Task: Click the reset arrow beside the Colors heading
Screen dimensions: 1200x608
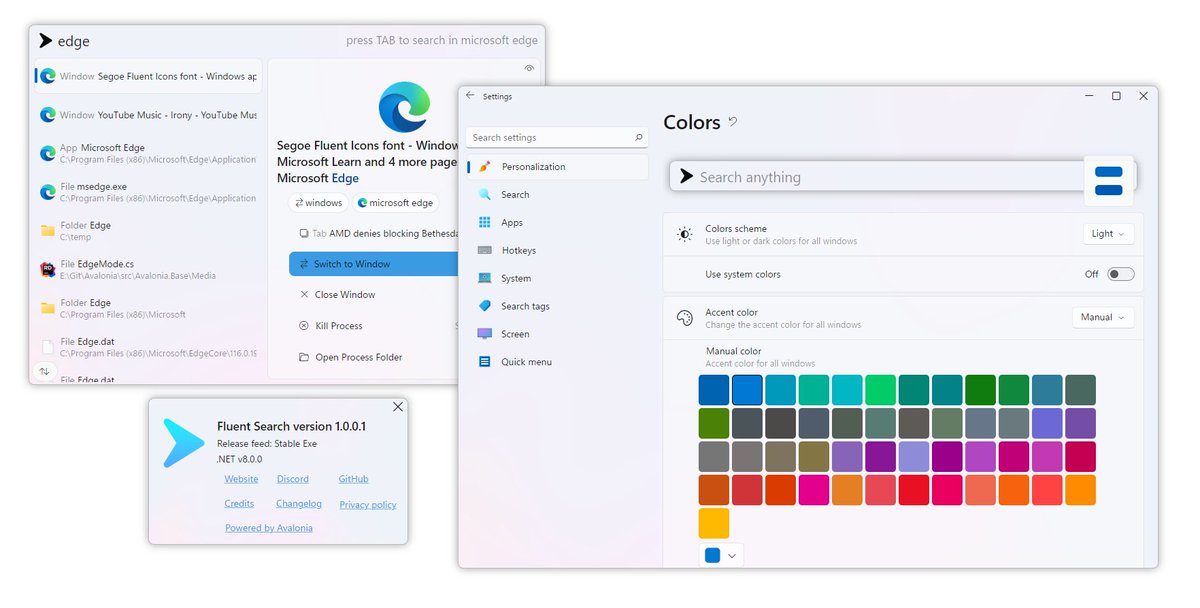Action: click(733, 122)
